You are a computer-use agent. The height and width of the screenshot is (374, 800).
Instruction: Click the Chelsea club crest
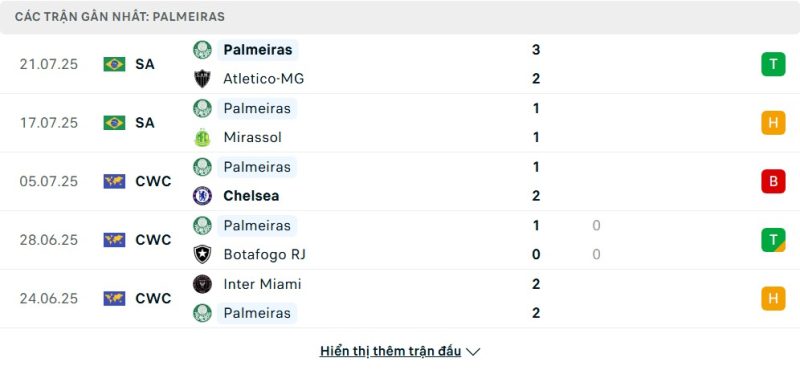coord(202,196)
